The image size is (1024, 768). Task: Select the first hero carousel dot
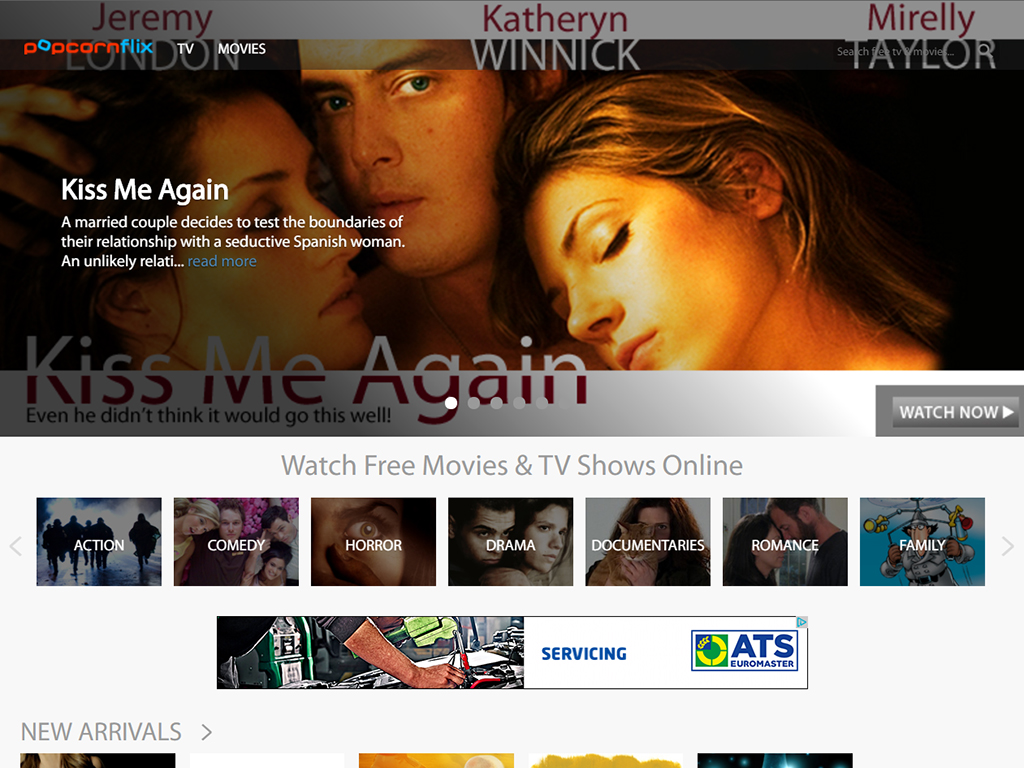451,403
